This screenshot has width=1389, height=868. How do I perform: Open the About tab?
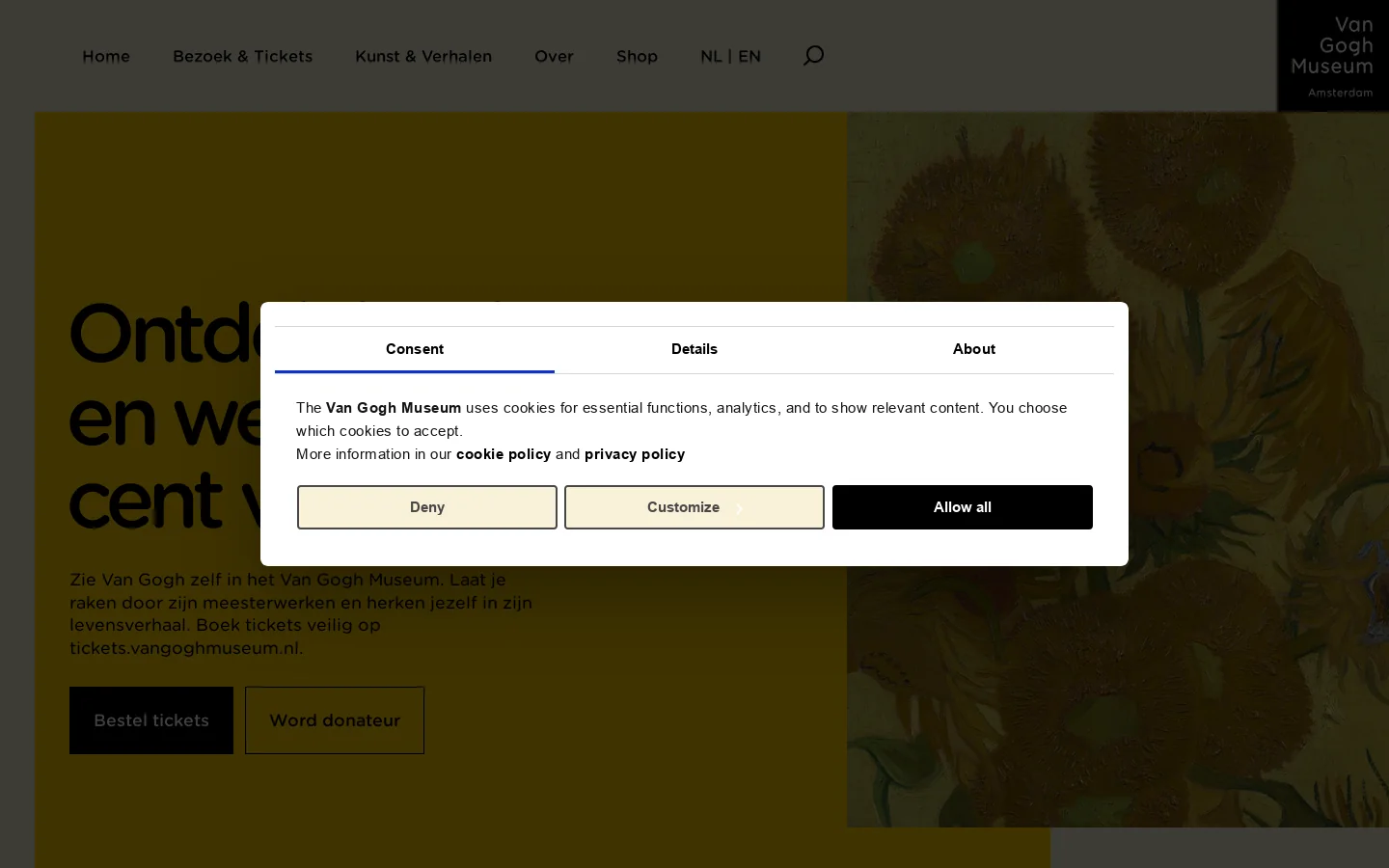[974, 349]
